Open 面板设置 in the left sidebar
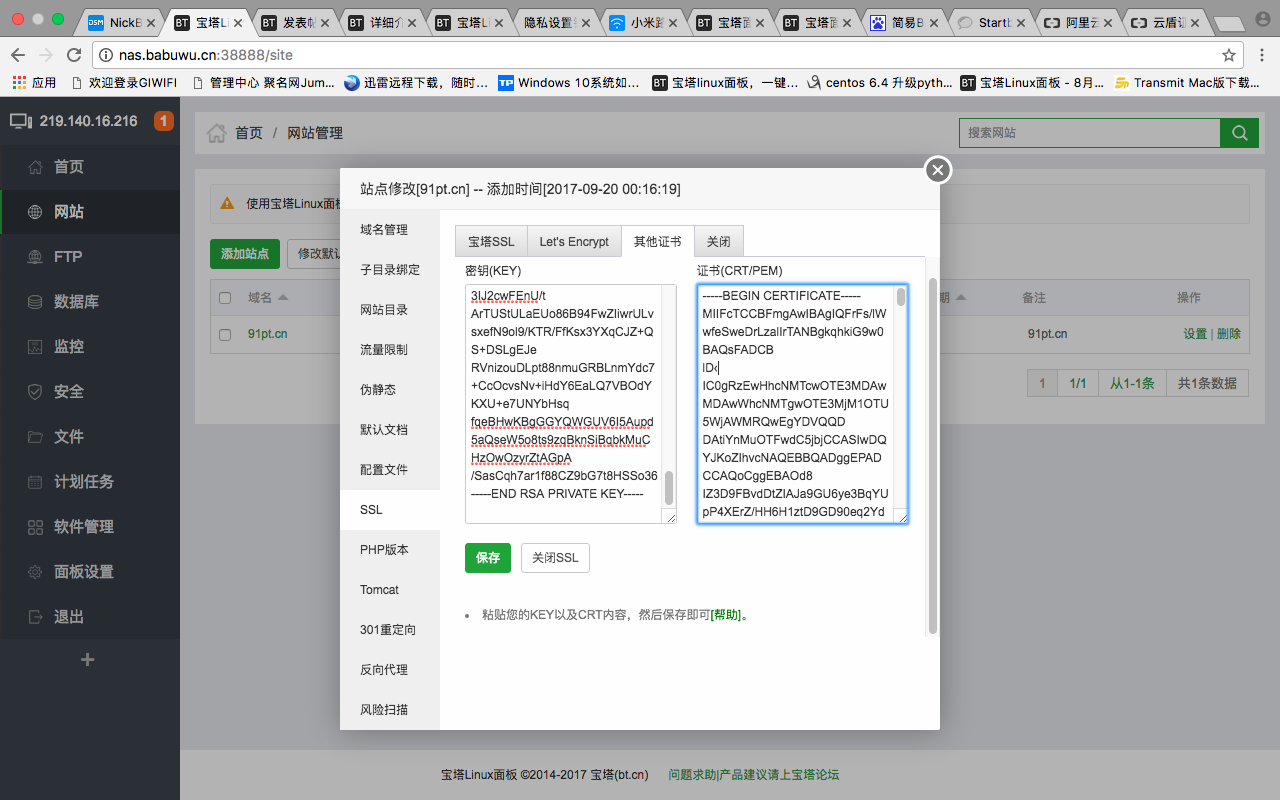 [90, 572]
